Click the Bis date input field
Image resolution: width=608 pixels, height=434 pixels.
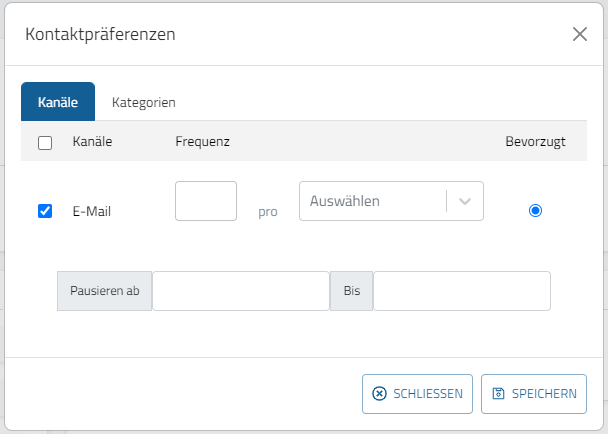tap(461, 291)
